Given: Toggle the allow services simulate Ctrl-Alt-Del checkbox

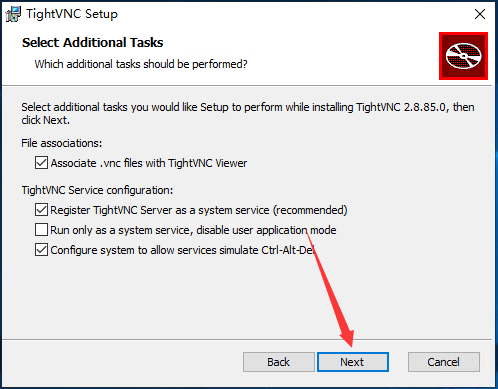Looking at the screenshot, I should [x=41, y=250].
